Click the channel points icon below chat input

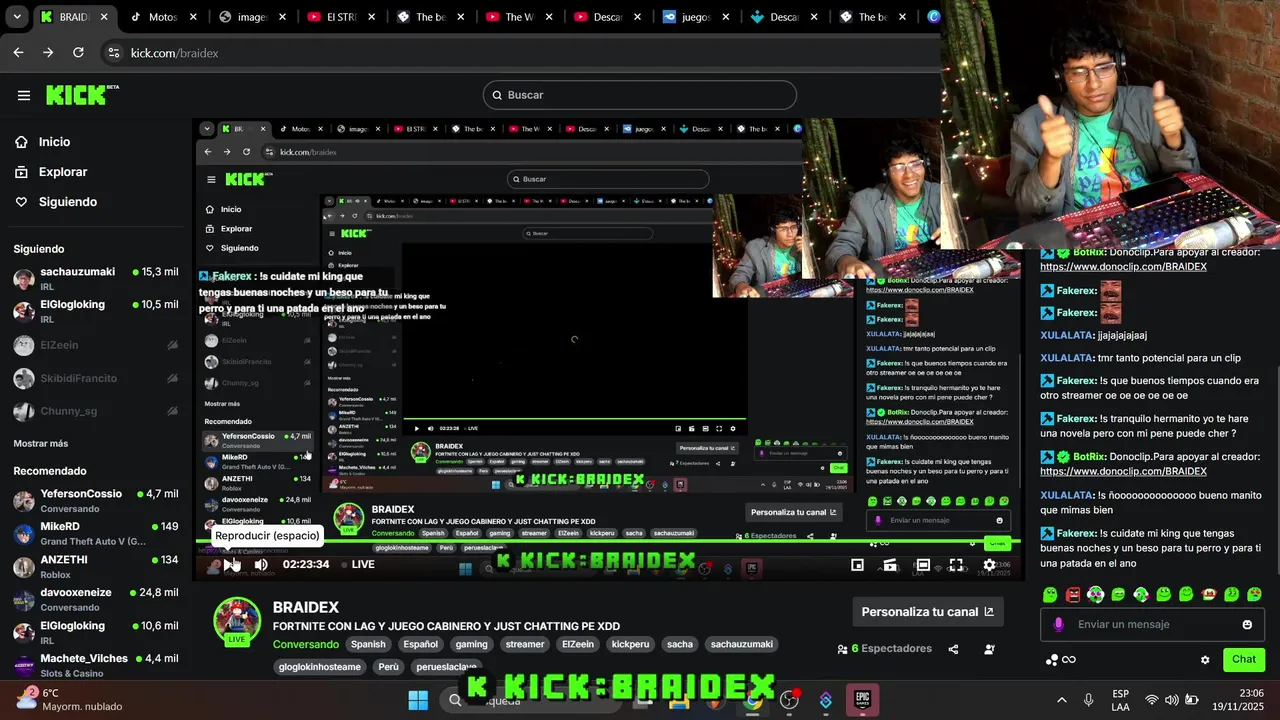pyautogui.click(x=1052, y=660)
